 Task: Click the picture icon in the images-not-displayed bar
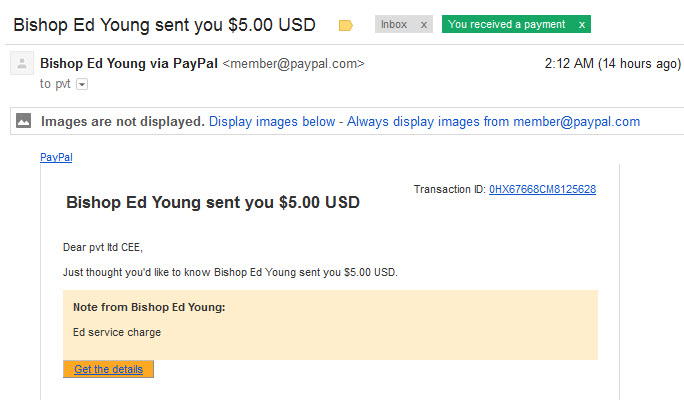(x=24, y=120)
